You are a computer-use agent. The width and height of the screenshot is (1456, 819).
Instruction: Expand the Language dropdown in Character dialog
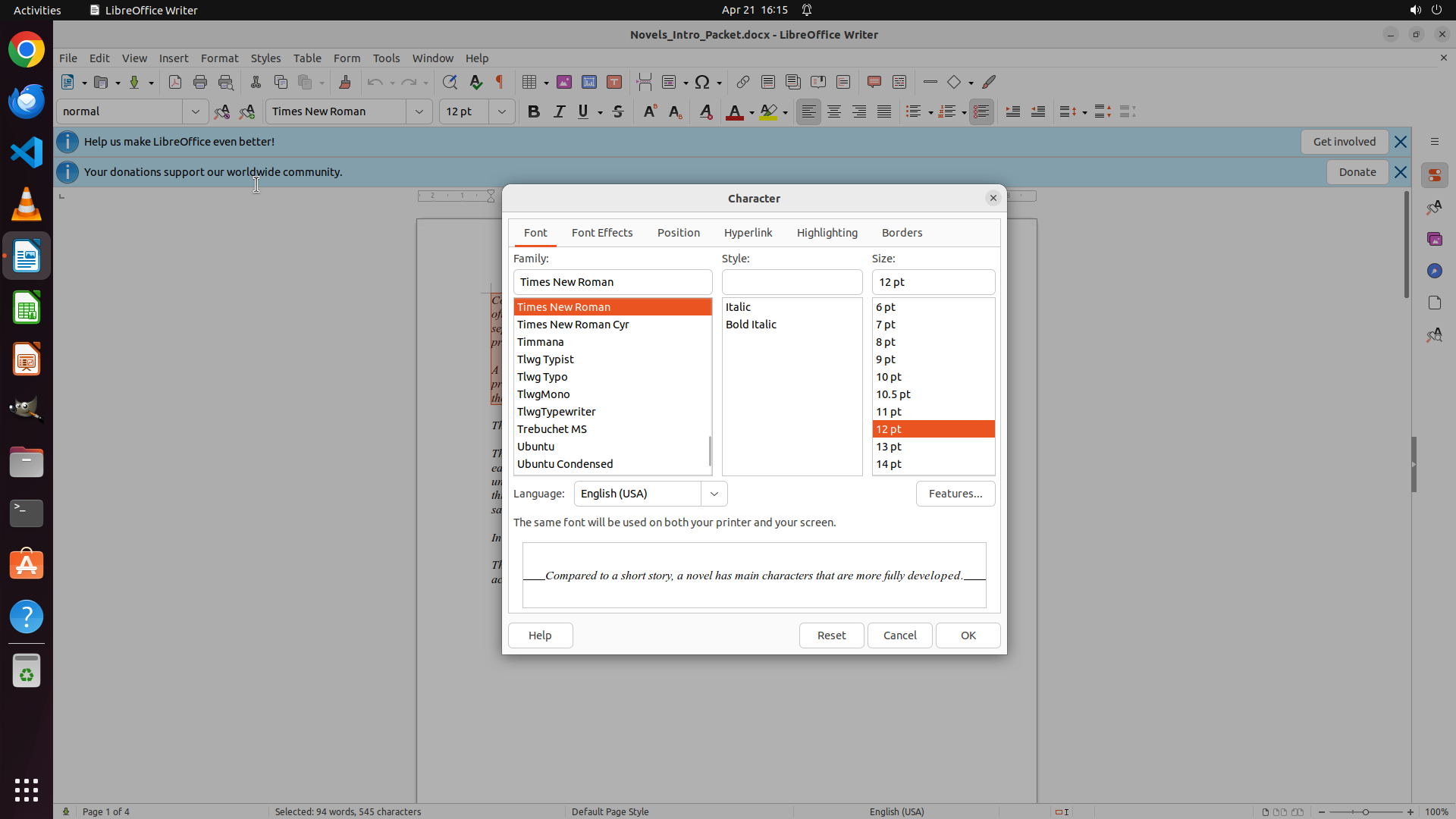[714, 494]
